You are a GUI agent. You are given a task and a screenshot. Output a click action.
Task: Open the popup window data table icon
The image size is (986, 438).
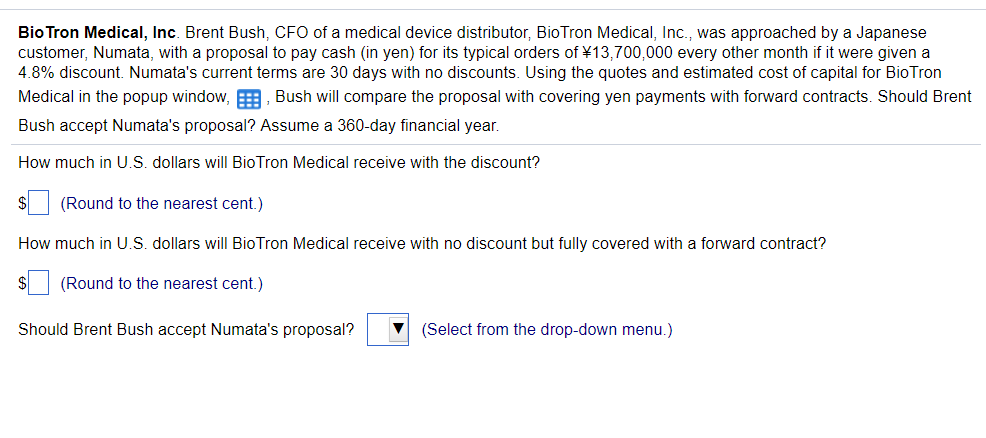249,99
